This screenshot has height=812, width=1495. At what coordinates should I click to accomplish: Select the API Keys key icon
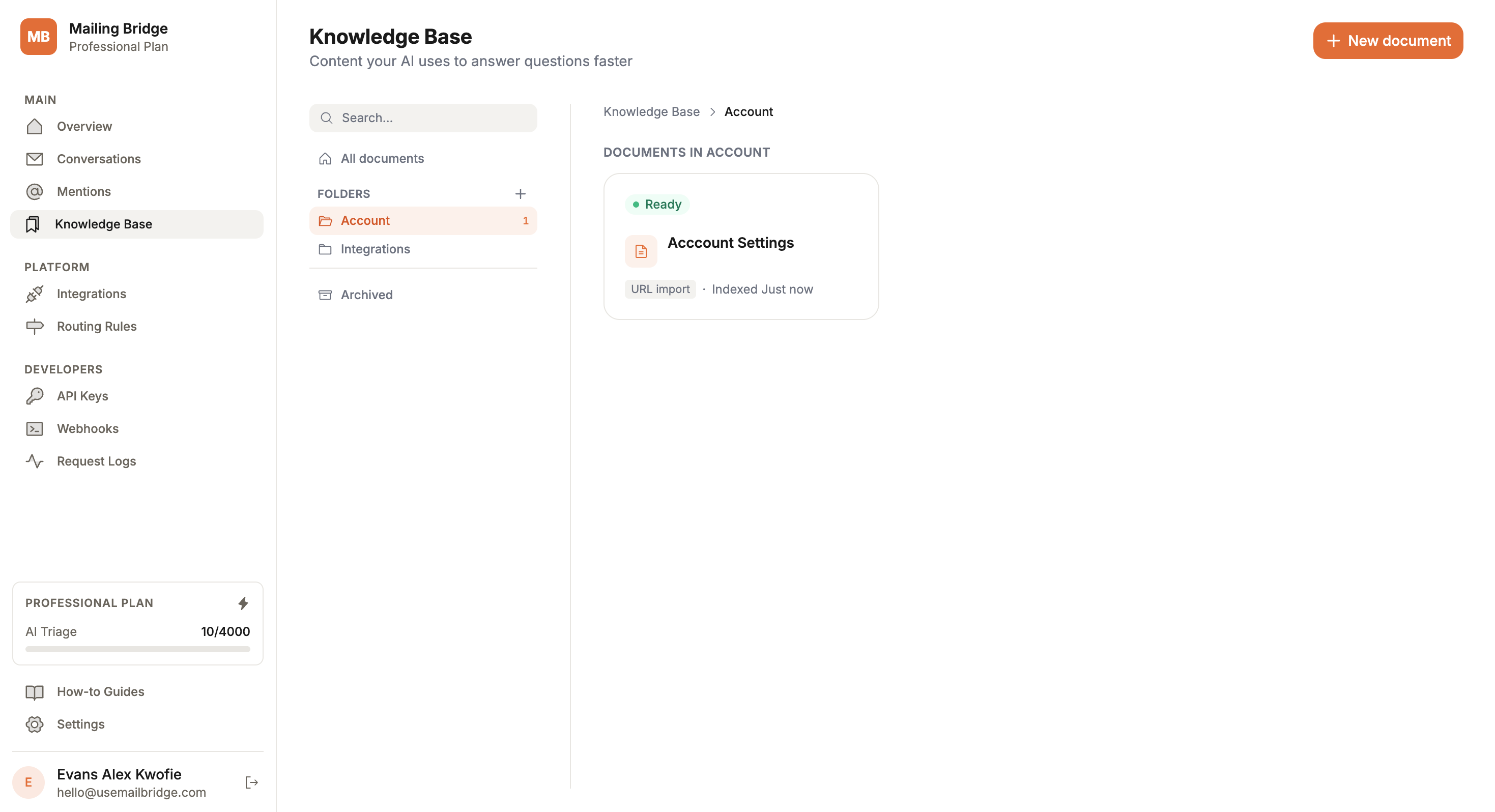click(34, 396)
